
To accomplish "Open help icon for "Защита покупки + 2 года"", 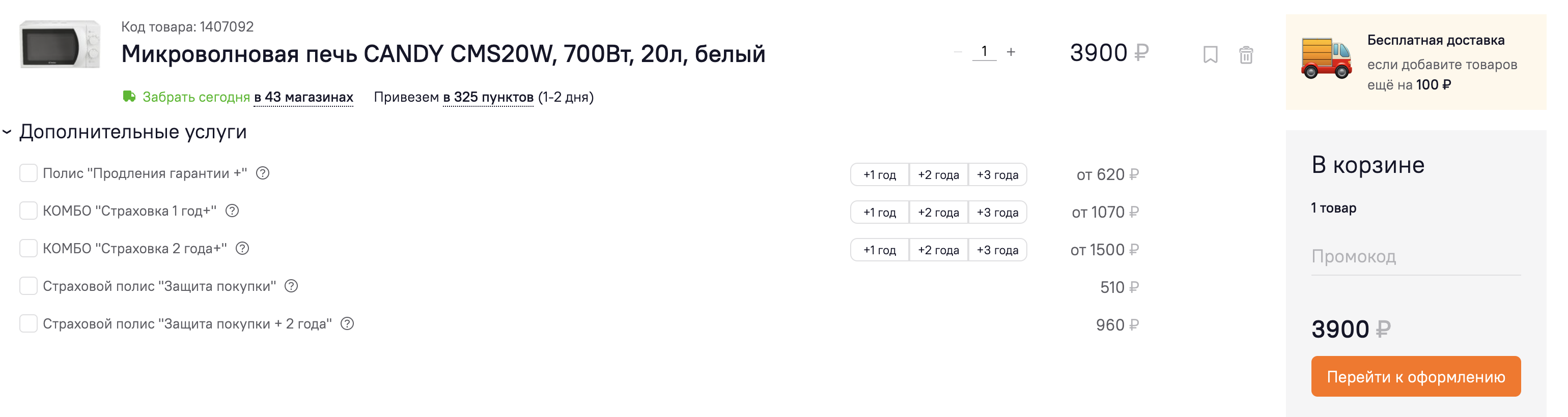I will [347, 324].
